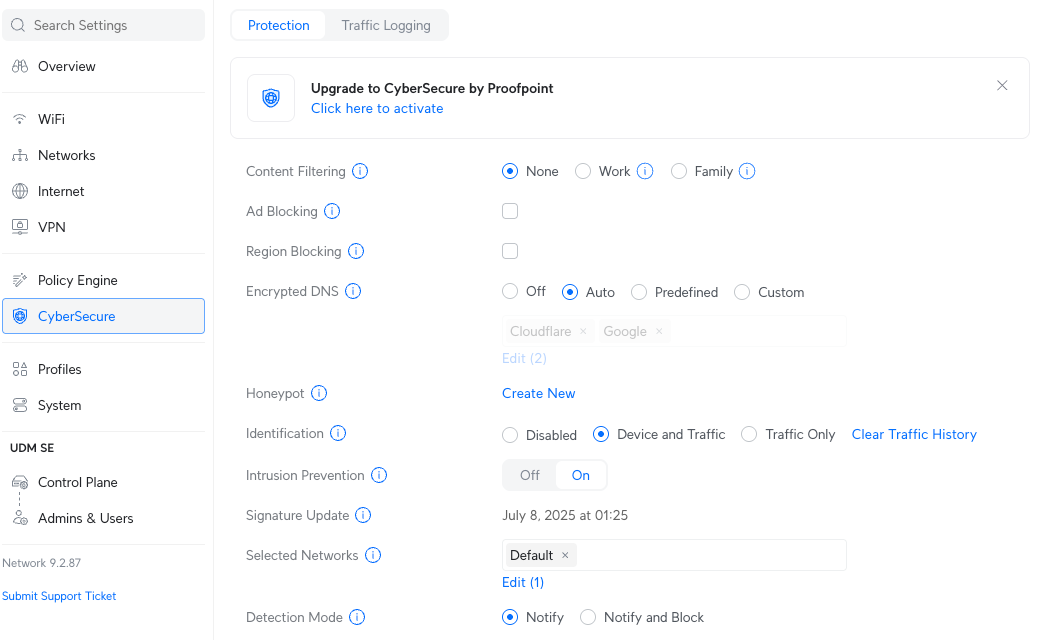
Task: Turn Intrusion Prevention Off
Action: point(530,475)
